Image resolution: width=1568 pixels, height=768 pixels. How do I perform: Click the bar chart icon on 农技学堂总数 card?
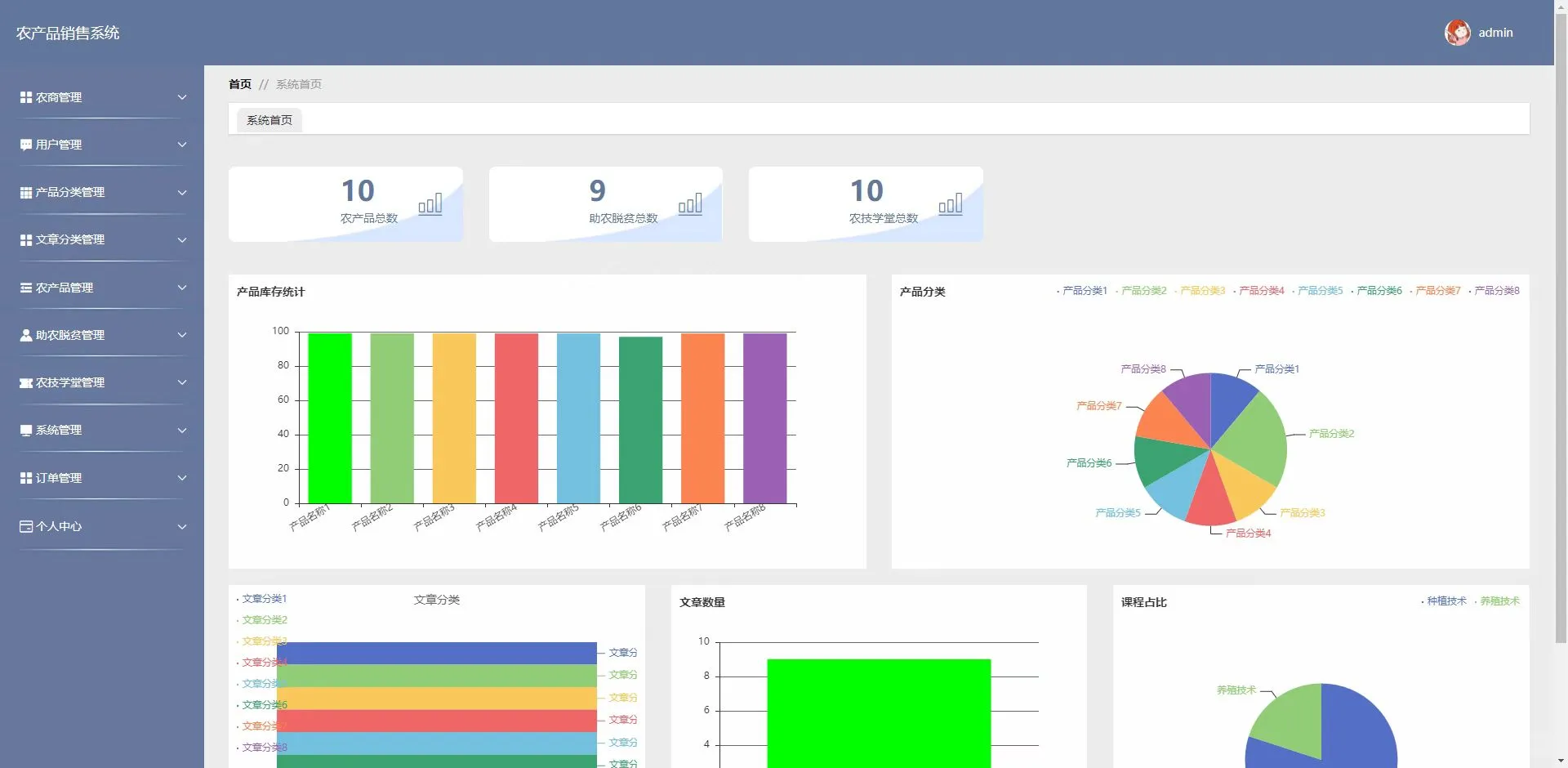[950, 204]
